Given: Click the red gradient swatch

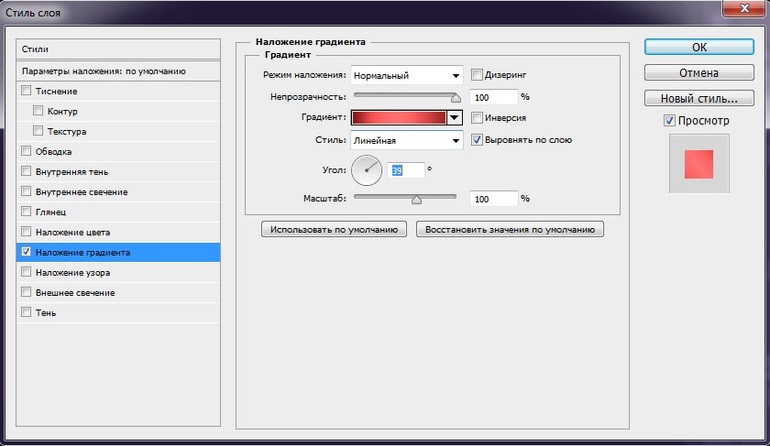Looking at the screenshot, I should [x=399, y=117].
